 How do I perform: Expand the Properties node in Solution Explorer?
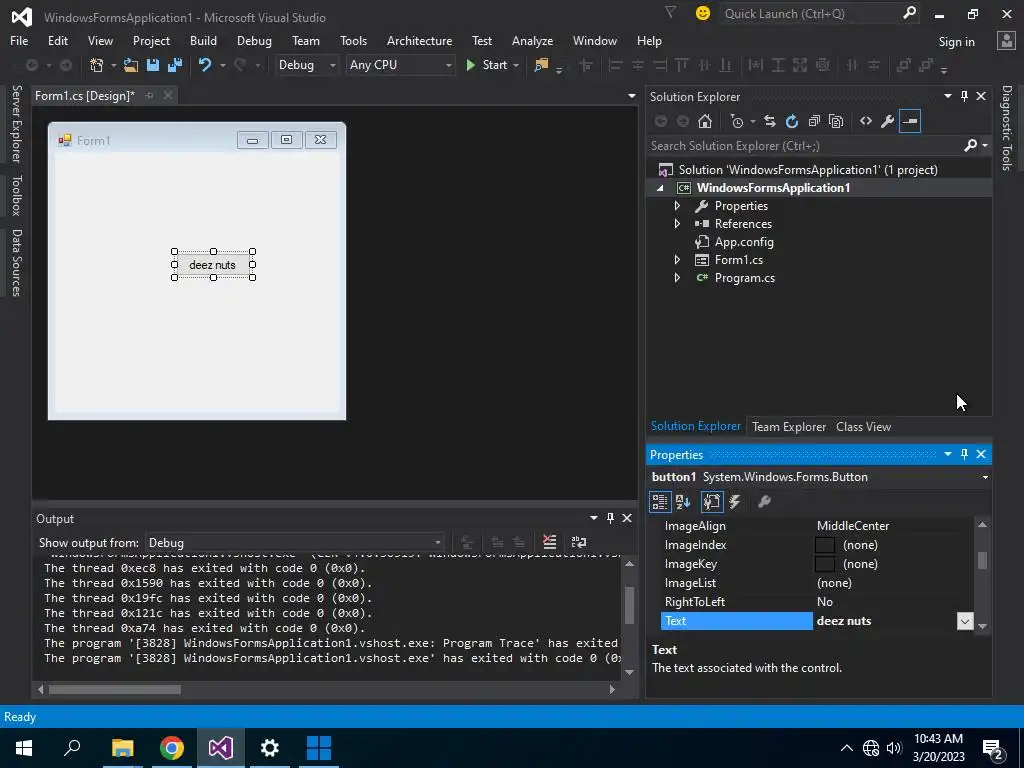point(677,206)
